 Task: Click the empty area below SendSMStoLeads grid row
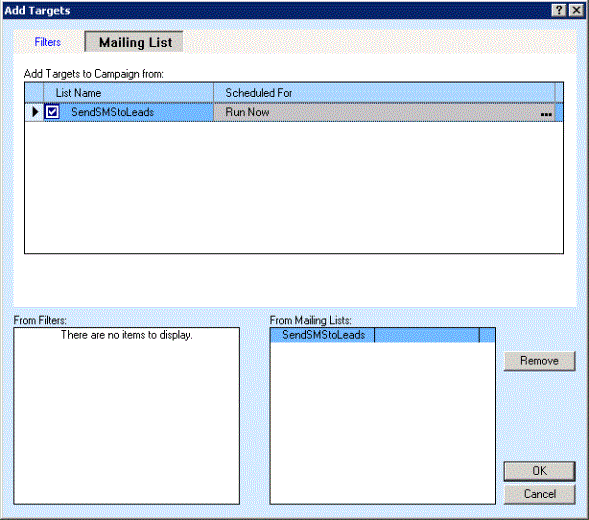(x=294, y=187)
